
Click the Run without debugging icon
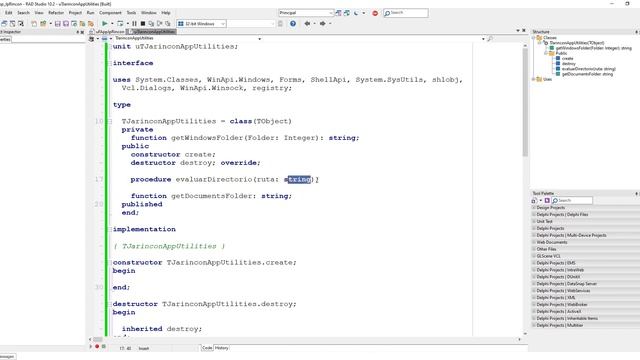[120, 24]
